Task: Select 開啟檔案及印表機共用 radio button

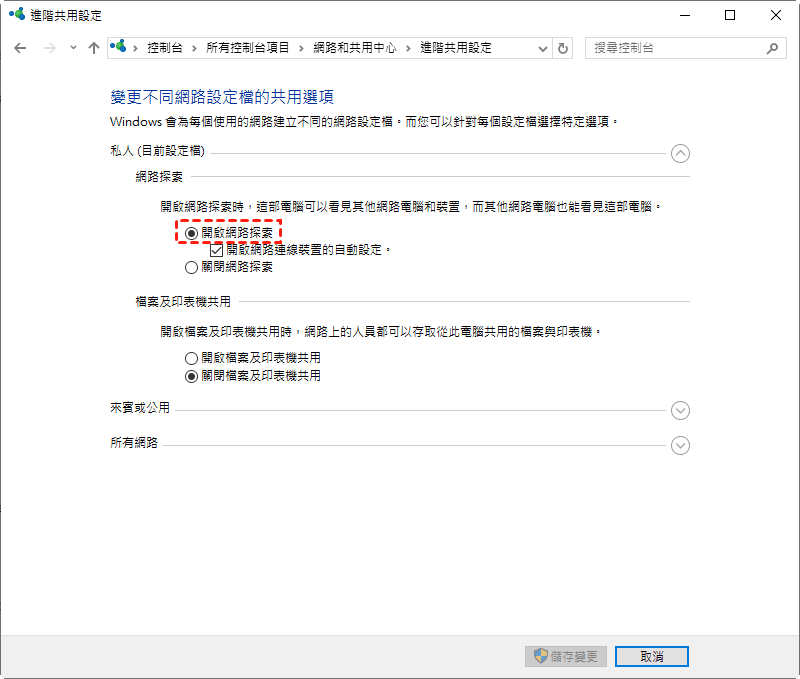Action: click(x=192, y=358)
